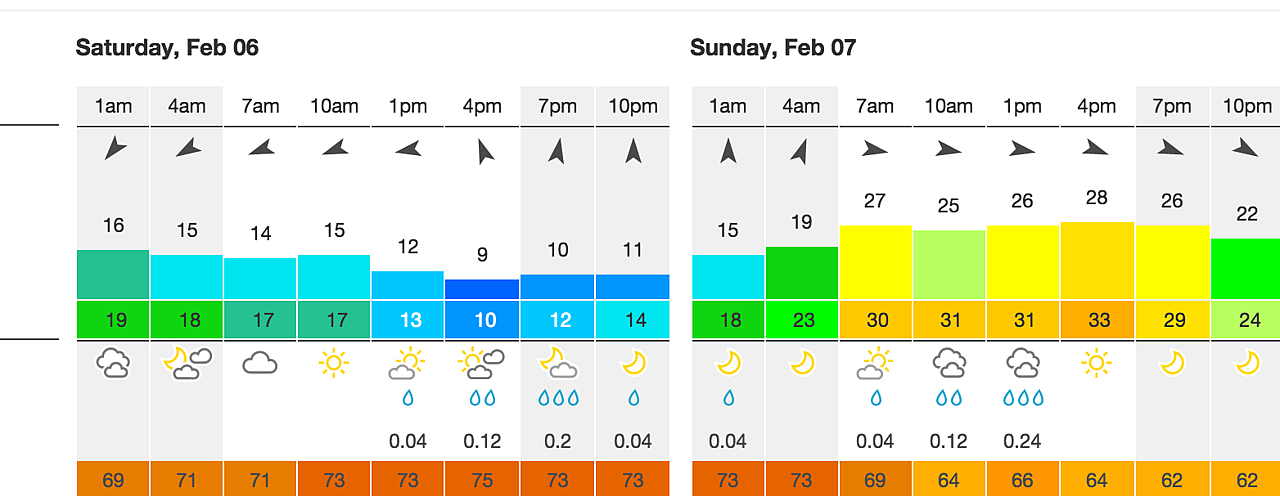Viewport: 1280px width, 496px height.
Task: Click the Sunday 4pm gust value 33
Action: 1097,320
